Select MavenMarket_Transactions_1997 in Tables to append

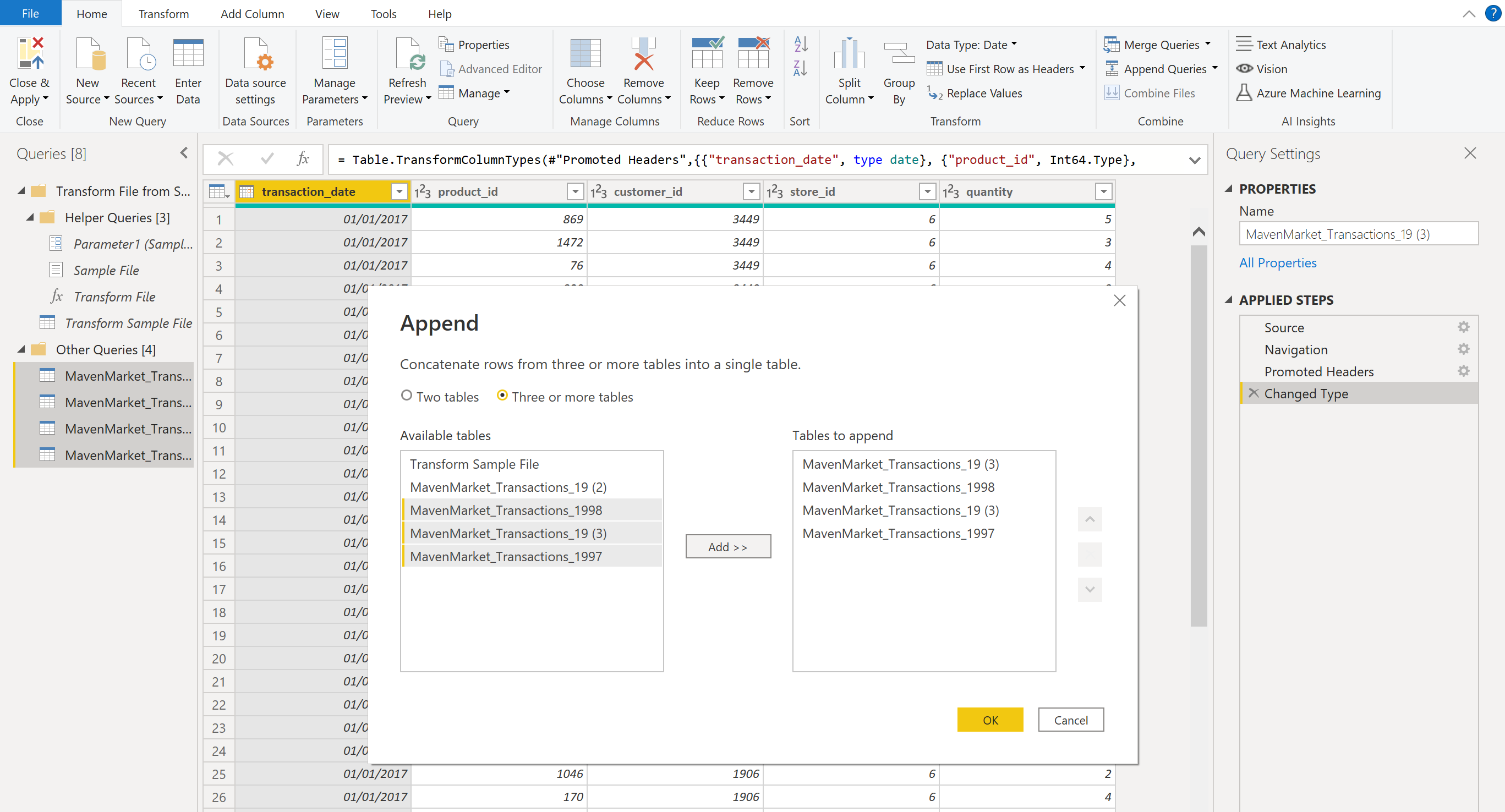(x=924, y=533)
